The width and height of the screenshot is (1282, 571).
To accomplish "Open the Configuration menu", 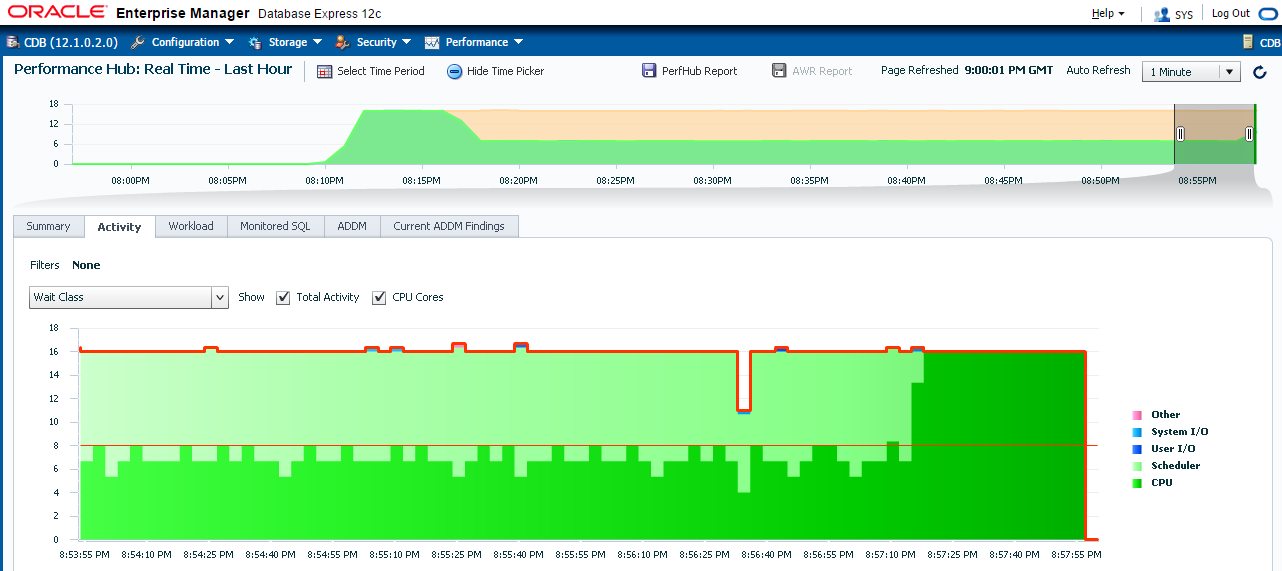I will click(184, 42).
